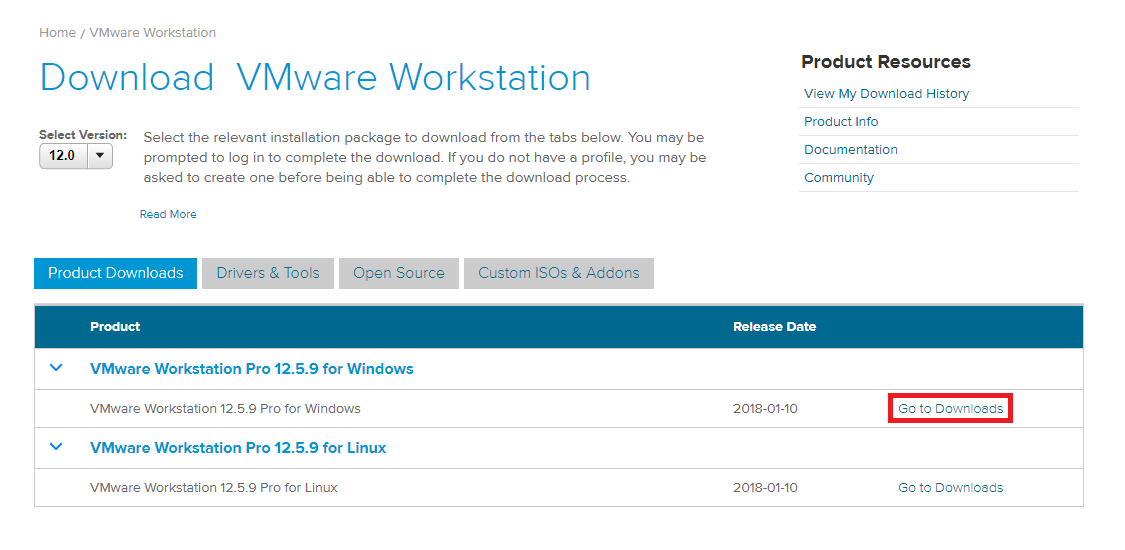
Task: Select text VMware Workstation 12.5.9 Pro for Linux
Action: click(214, 488)
